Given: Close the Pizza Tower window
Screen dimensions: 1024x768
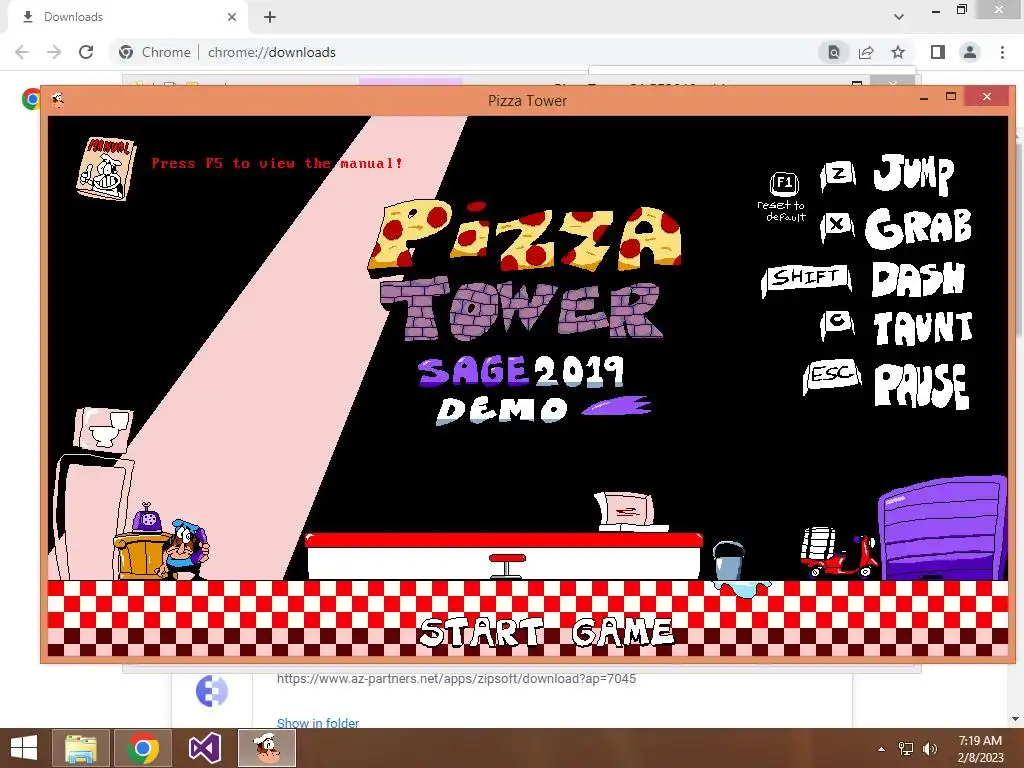Looking at the screenshot, I should point(986,97).
